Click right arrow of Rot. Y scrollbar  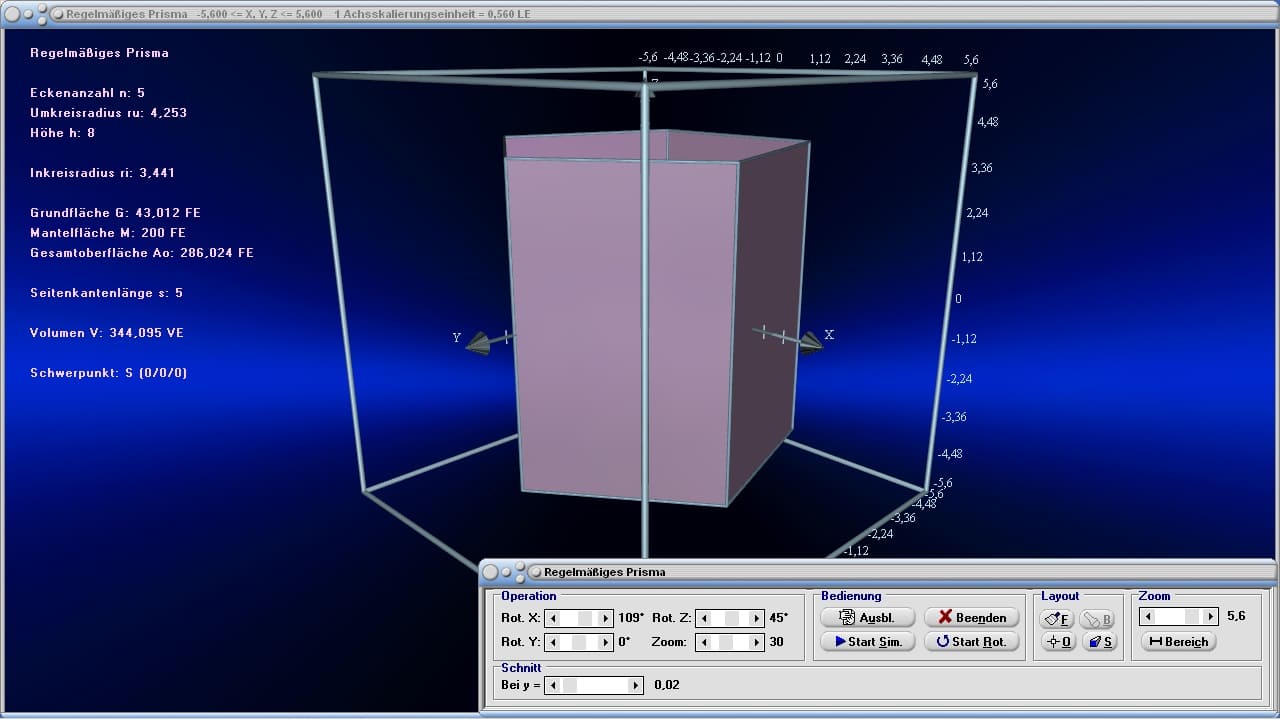605,642
